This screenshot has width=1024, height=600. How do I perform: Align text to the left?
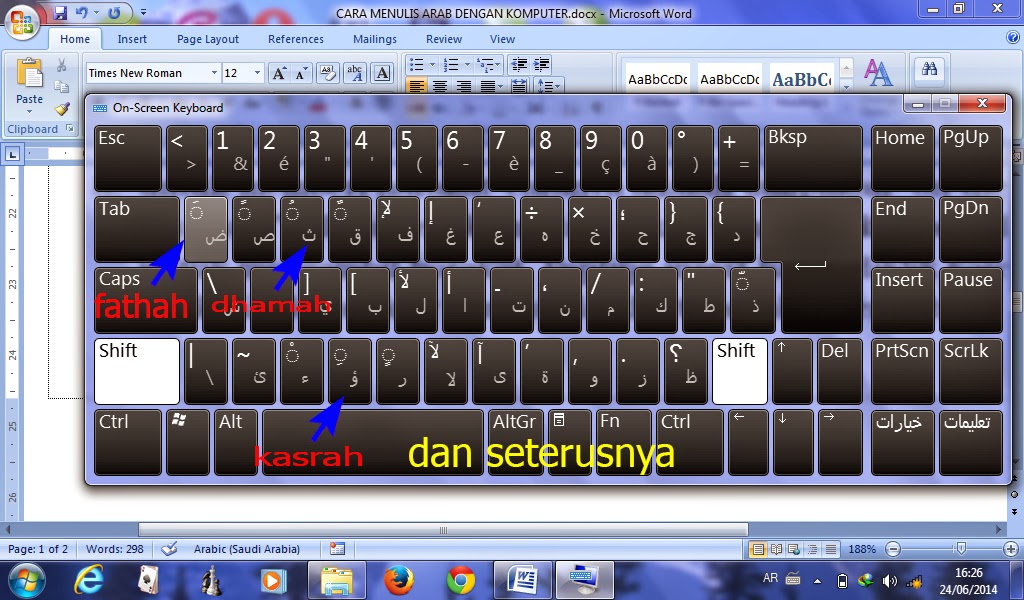[x=416, y=86]
